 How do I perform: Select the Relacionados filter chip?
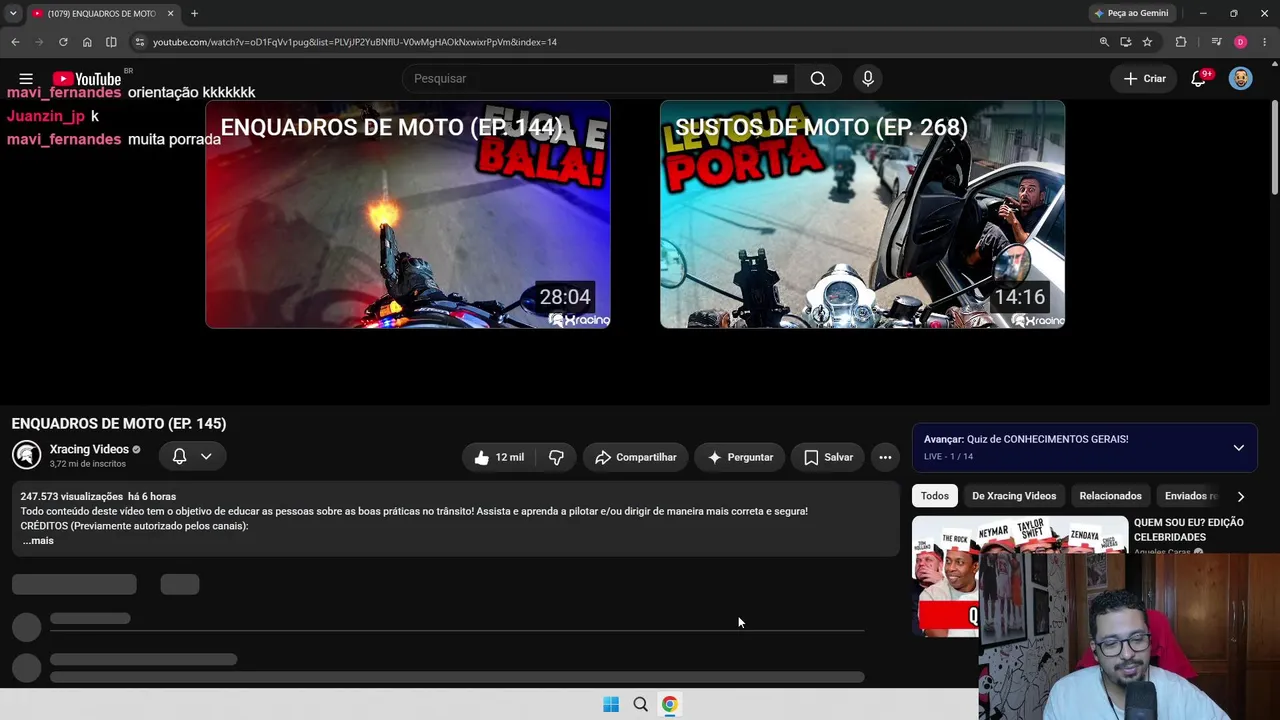click(1110, 496)
